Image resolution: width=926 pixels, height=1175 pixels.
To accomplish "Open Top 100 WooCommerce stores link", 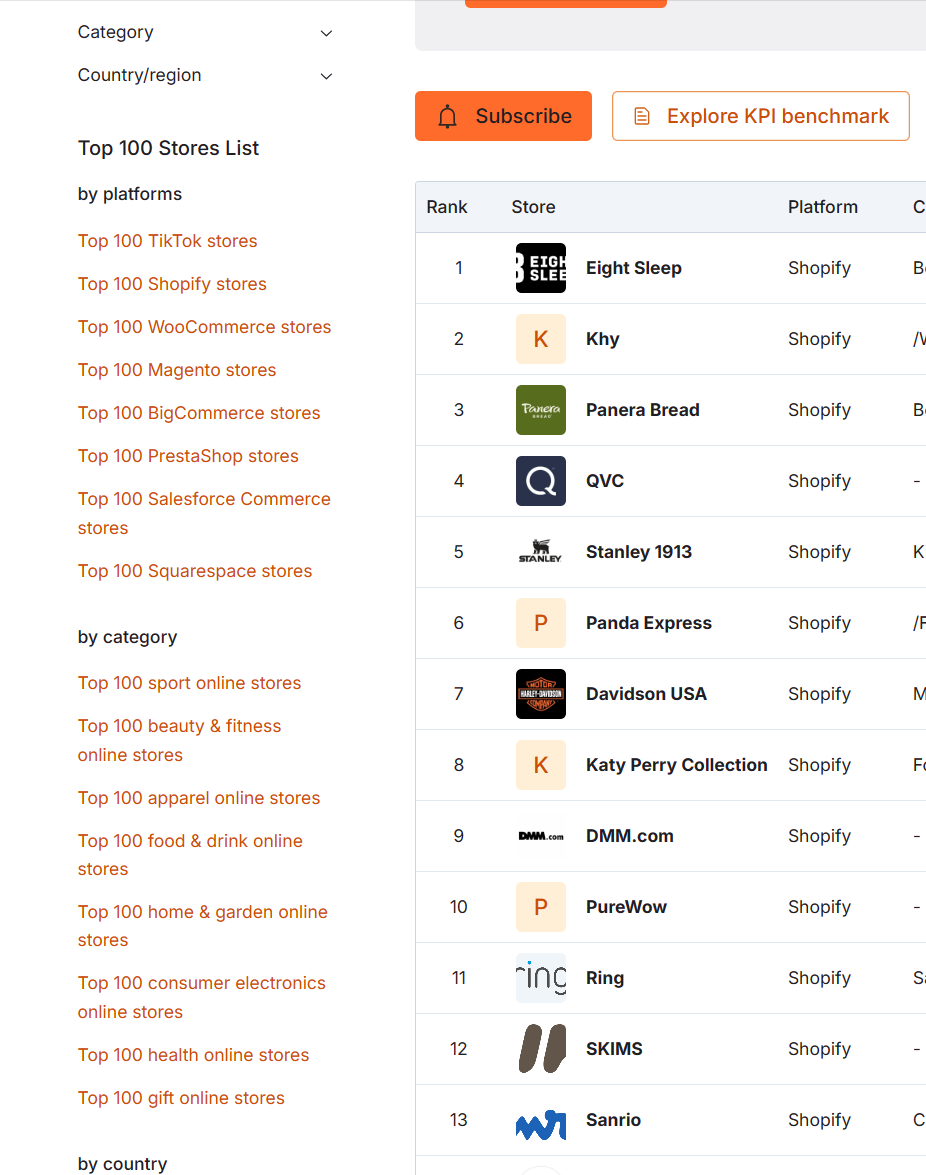I will point(204,327).
